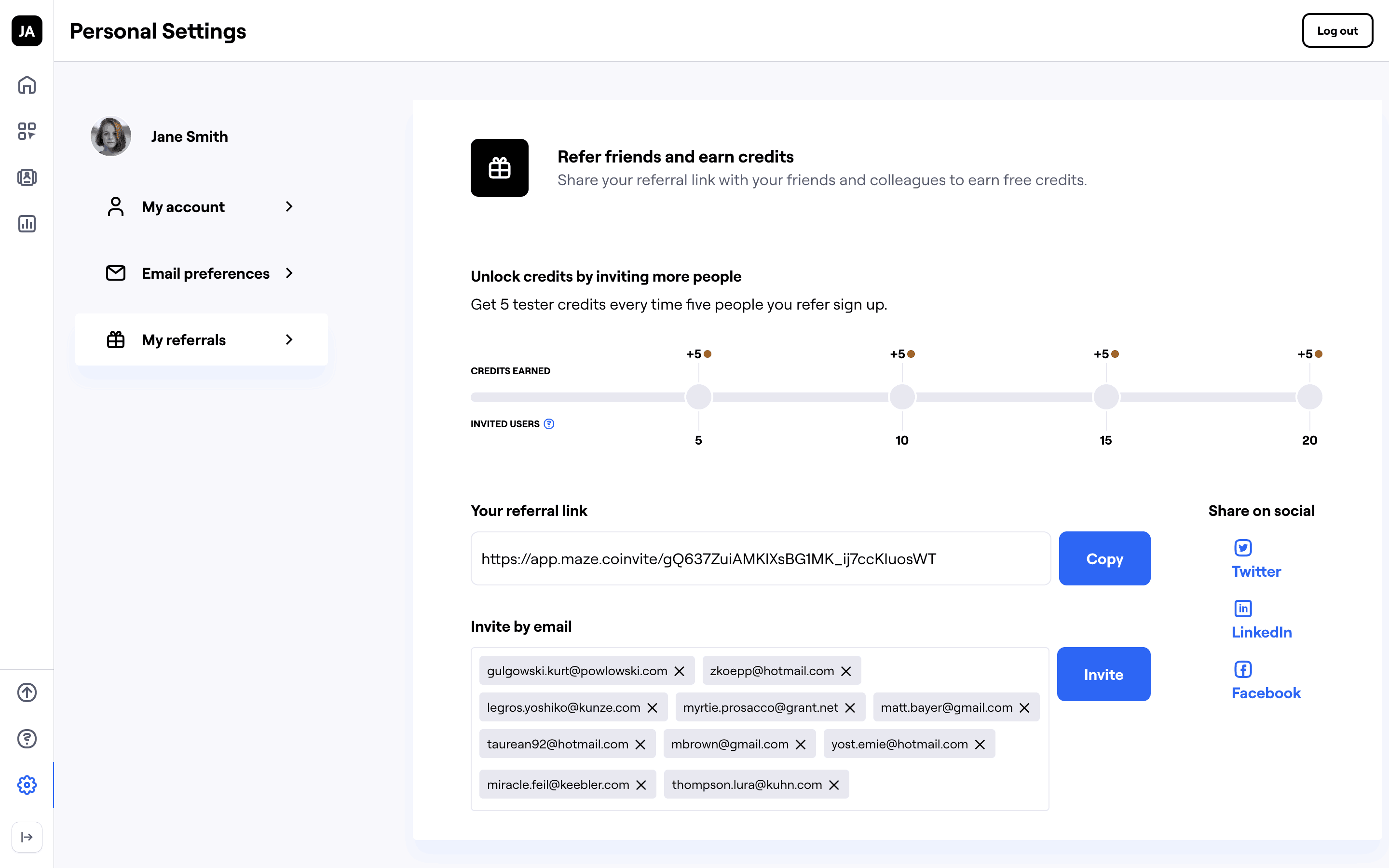Expand sidebar with the arrow toggle icon
1389x868 pixels.
tap(27, 837)
